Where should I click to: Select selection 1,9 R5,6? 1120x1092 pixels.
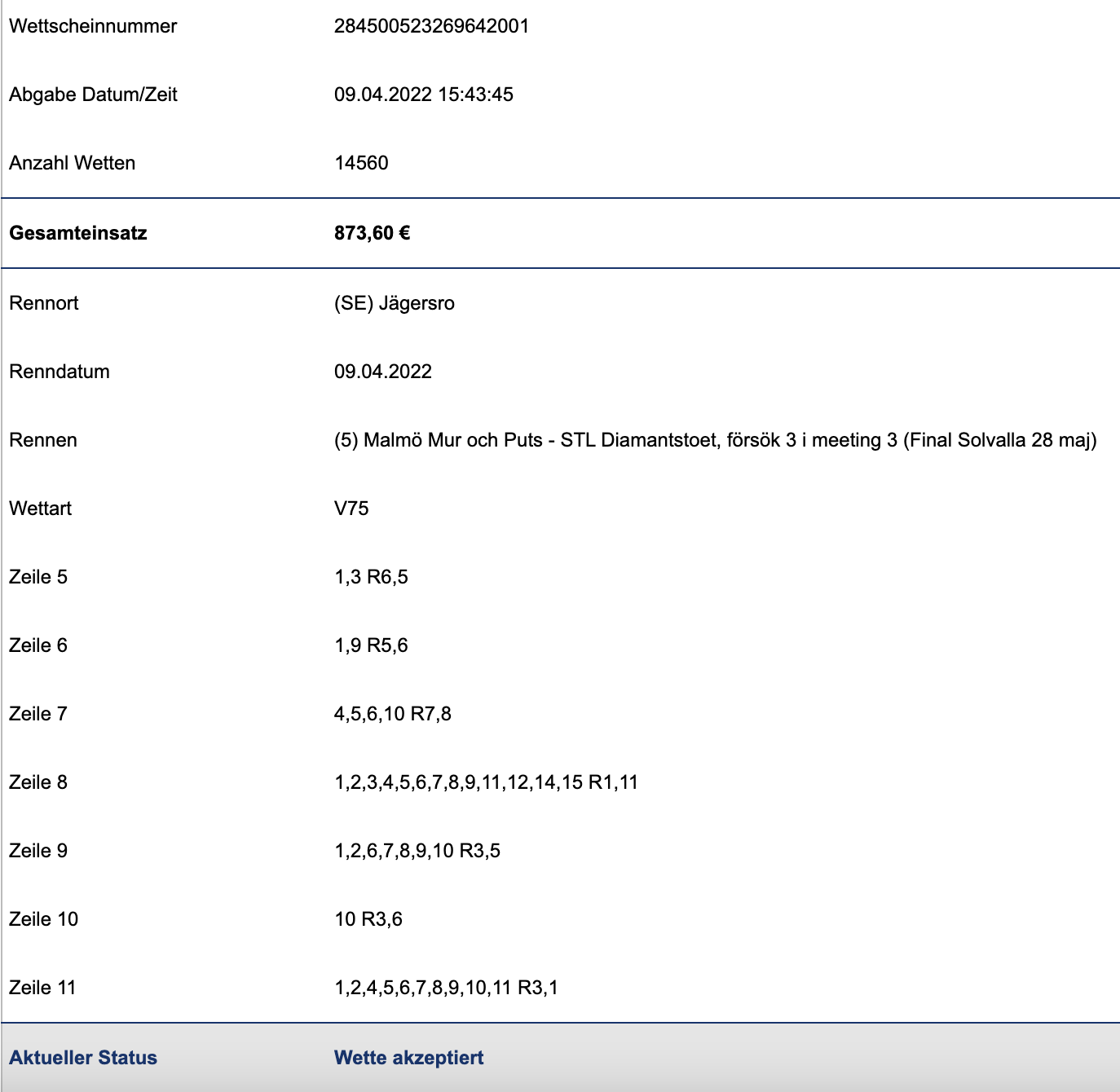coord(371,645)
